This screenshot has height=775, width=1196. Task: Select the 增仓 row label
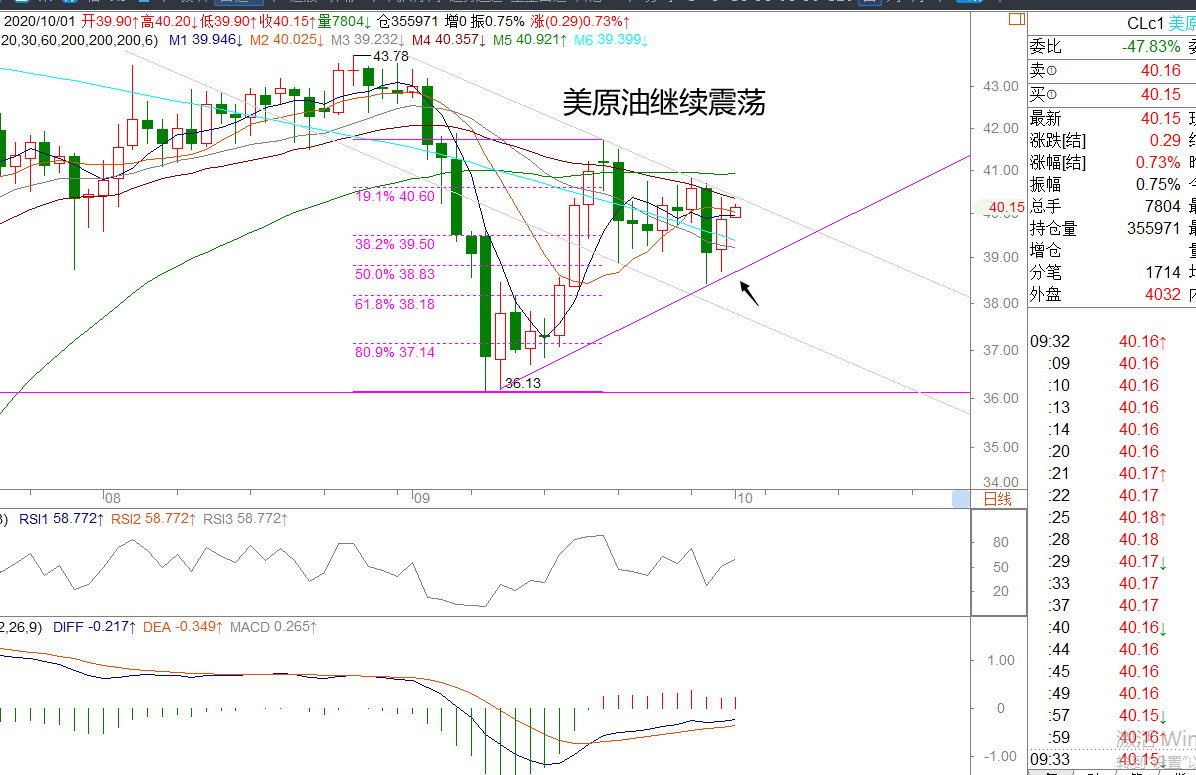(x=1045, y=250)
